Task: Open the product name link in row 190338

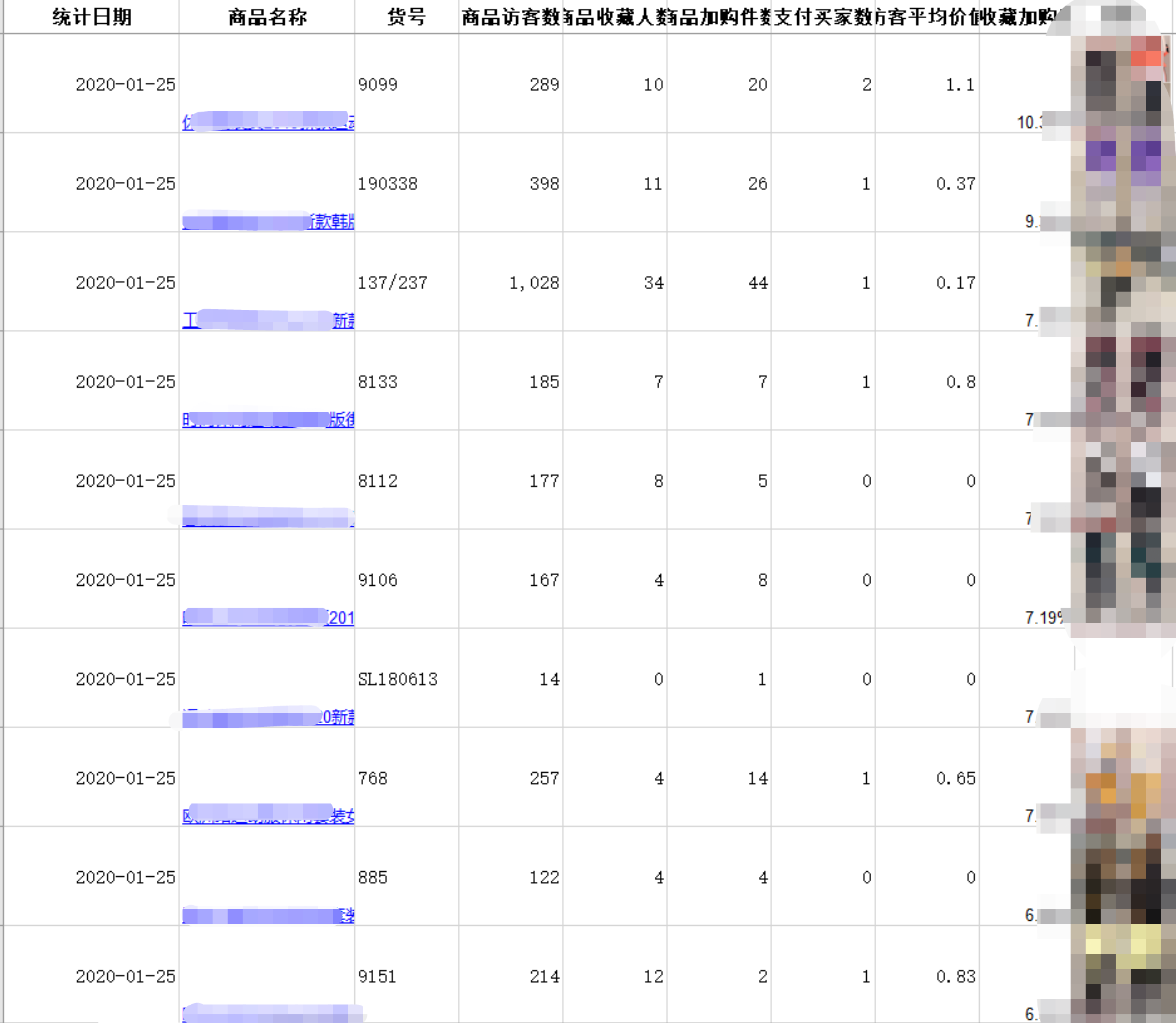Action: 268,221
